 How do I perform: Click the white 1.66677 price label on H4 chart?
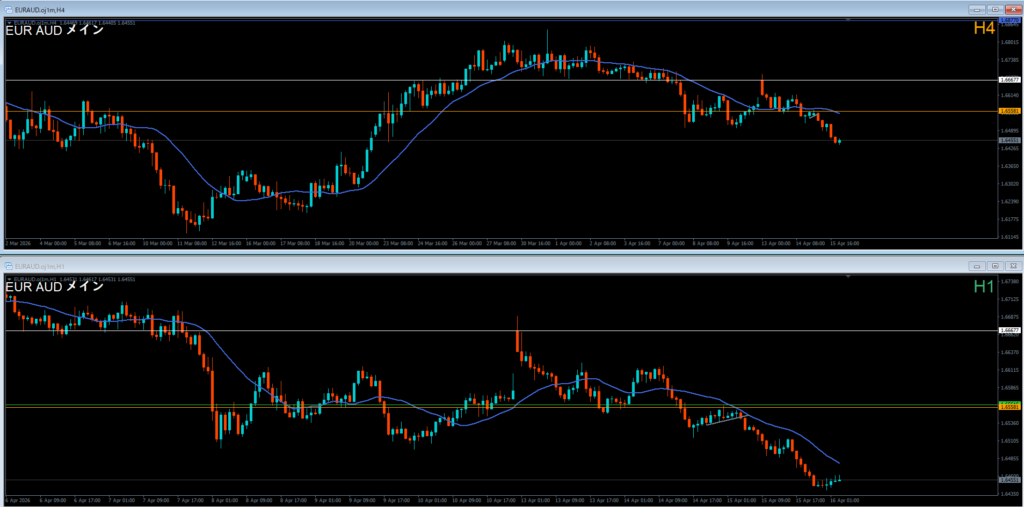(1009, 79)
